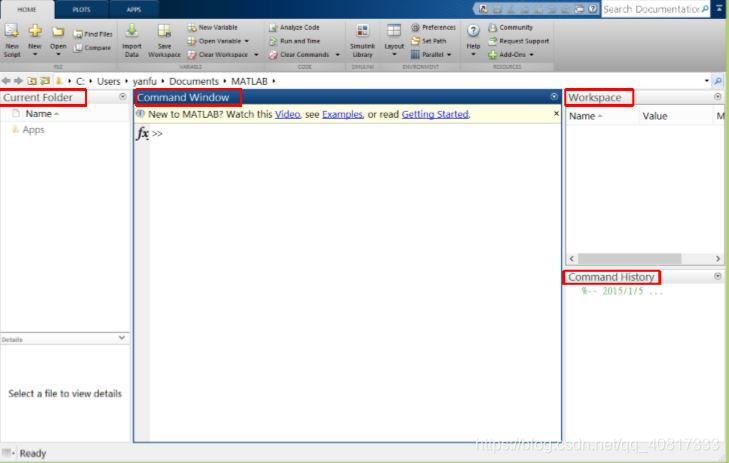
Task: Launch Find Files tool
Action: [93, 34]
